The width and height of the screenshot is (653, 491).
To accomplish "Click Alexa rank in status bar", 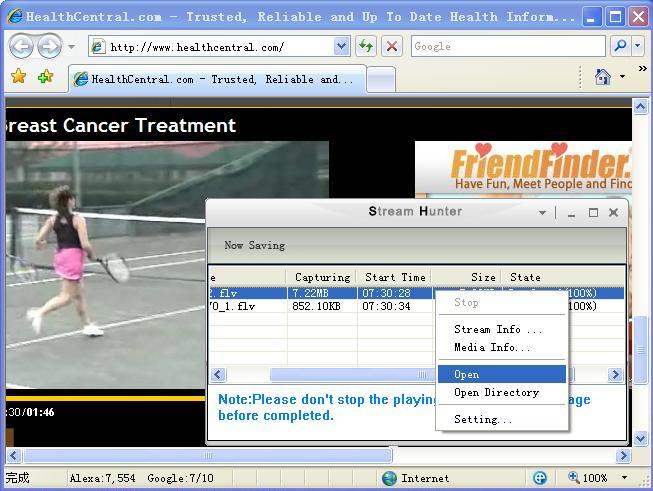I will coord(102,478).
